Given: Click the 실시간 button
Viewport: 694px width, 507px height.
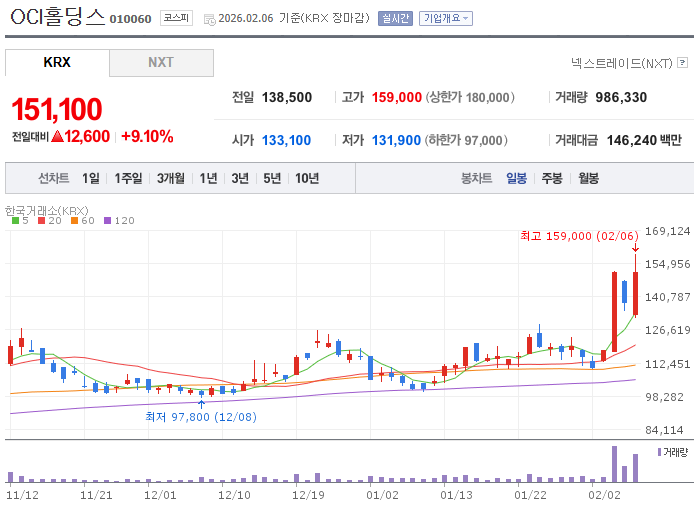Looking at the screenshot, I should 395,19.
